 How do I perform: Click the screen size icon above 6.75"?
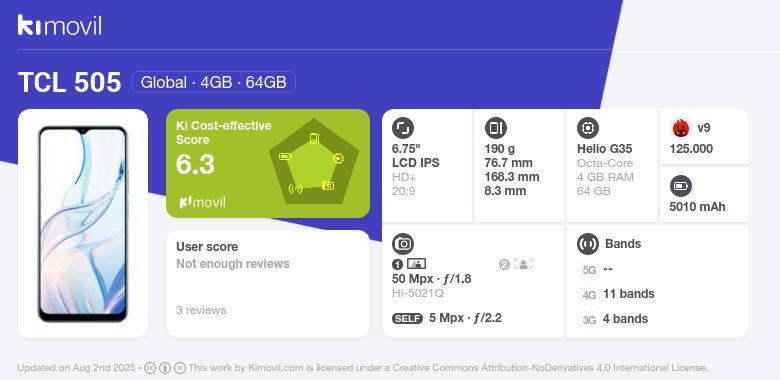[x=403, y=128]
